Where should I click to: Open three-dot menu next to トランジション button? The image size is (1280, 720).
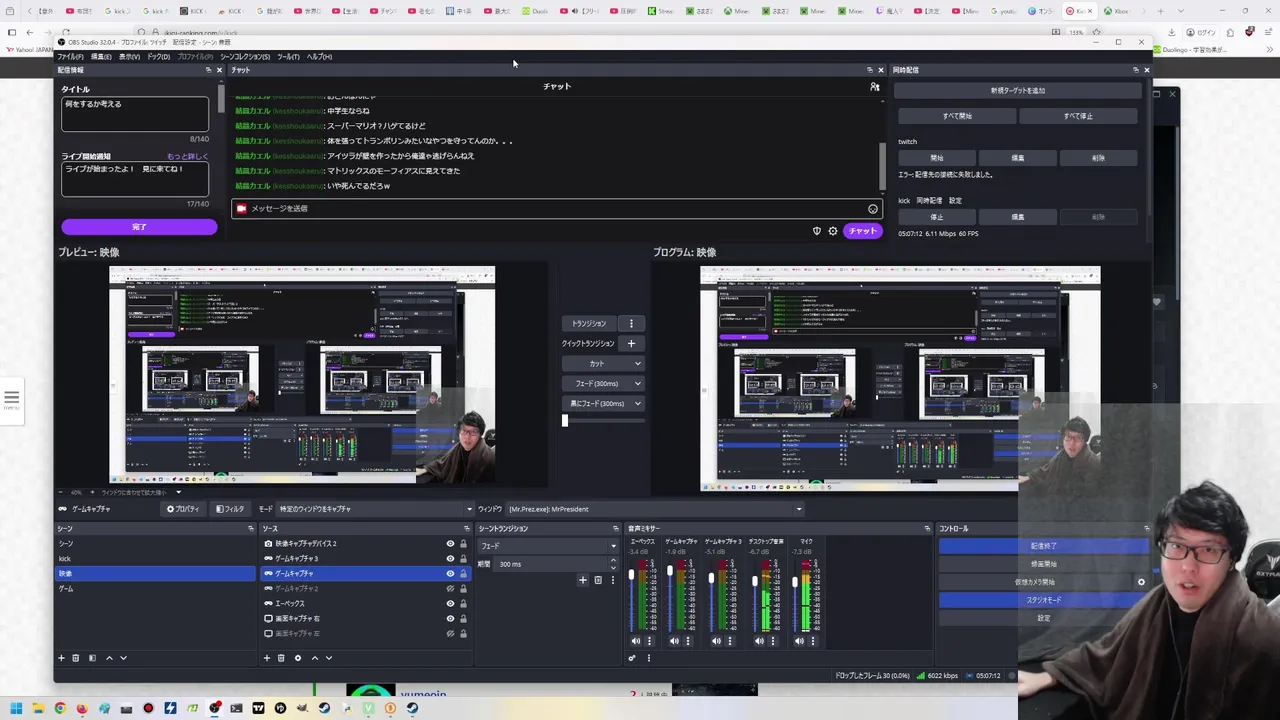631,323
